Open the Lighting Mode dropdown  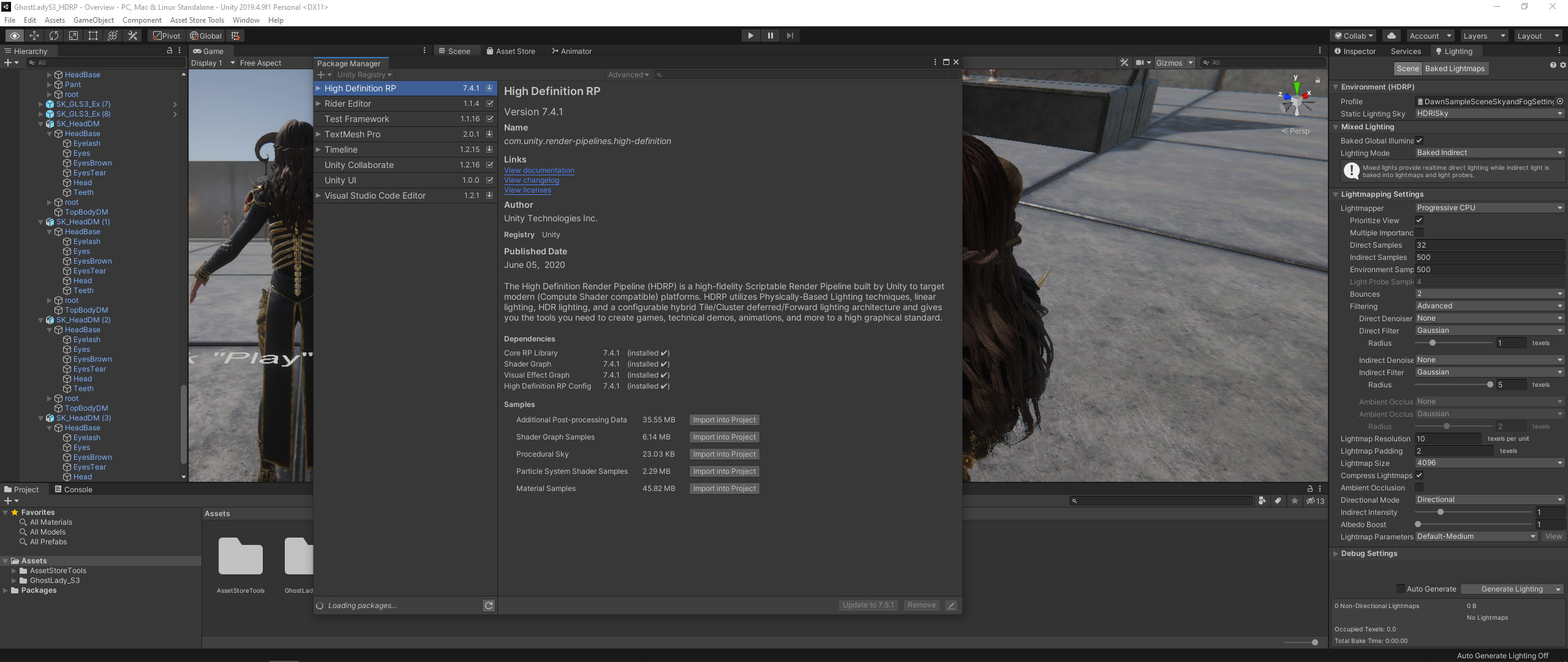1489,153
